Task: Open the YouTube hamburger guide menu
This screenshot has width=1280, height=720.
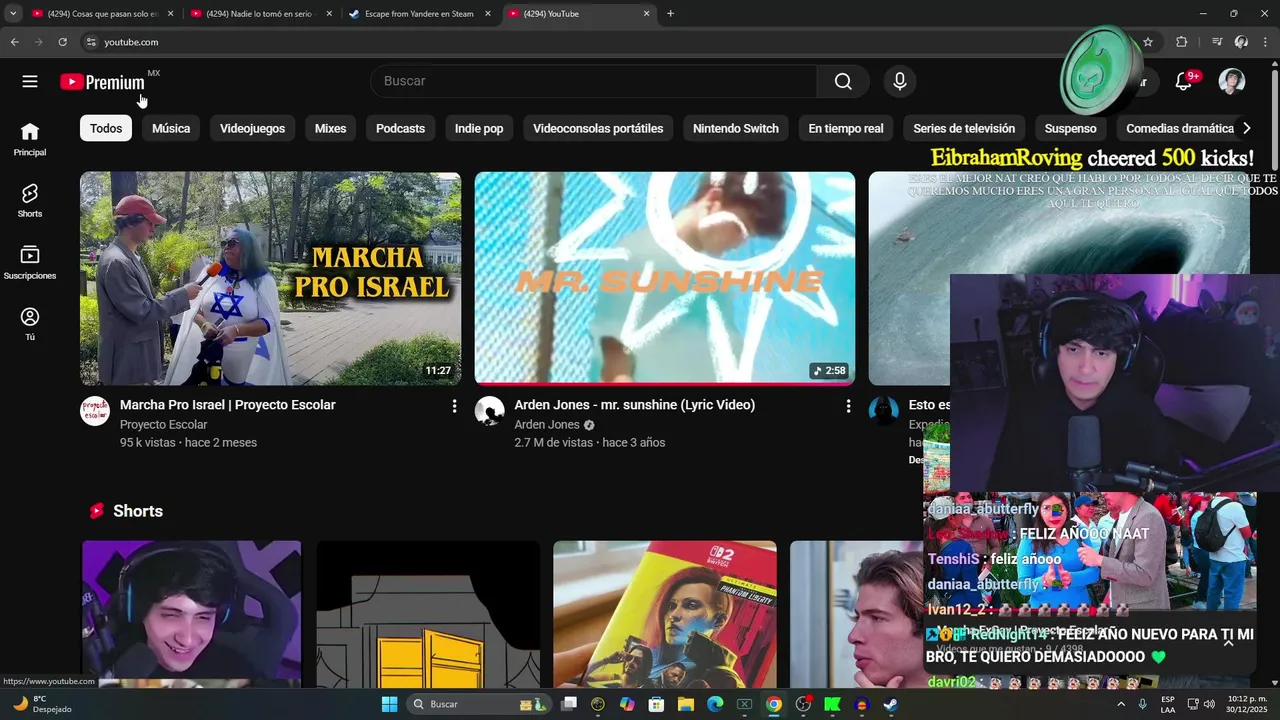Action: pos(30,82)
